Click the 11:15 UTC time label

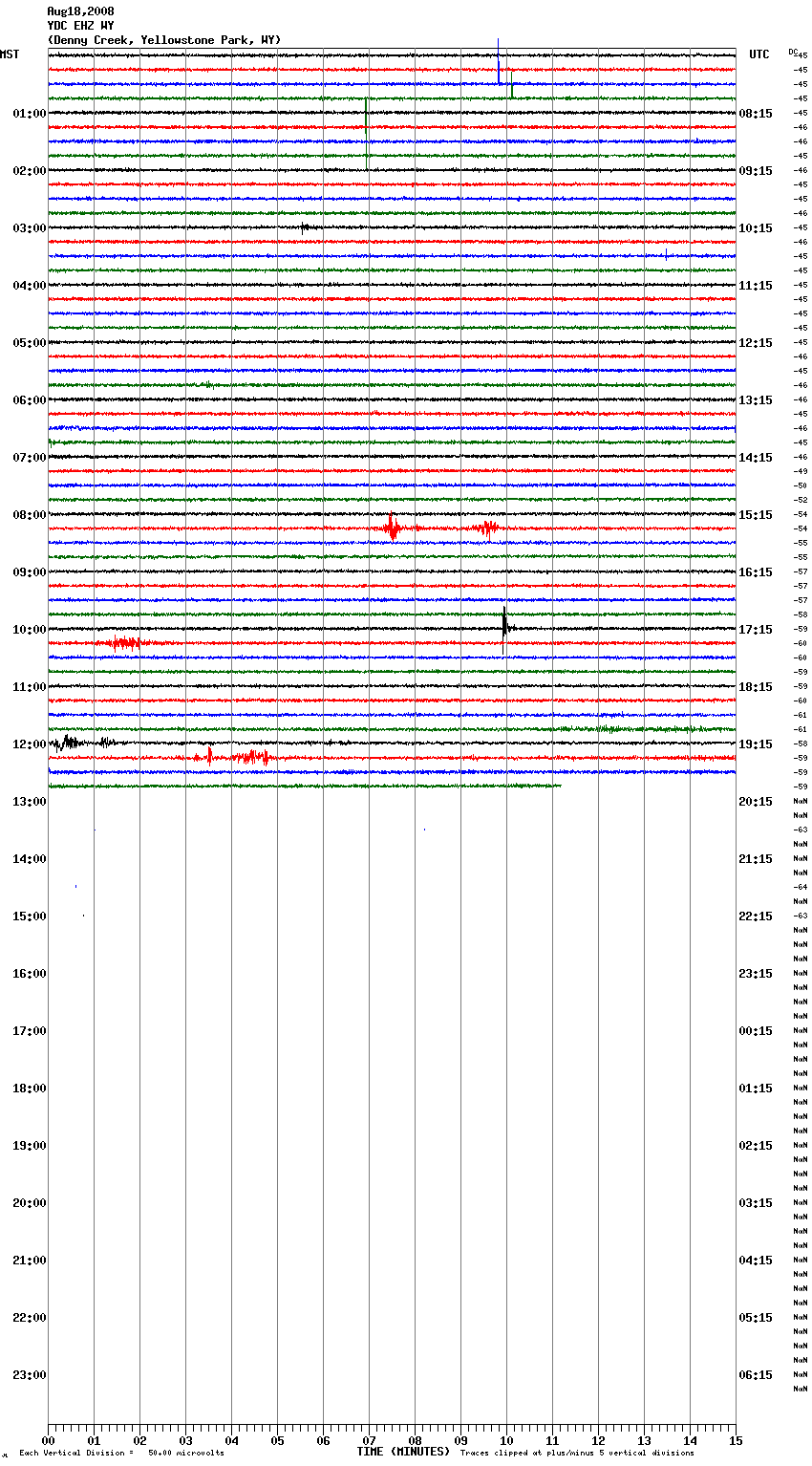pyautogui.click(x=756, y=286)
